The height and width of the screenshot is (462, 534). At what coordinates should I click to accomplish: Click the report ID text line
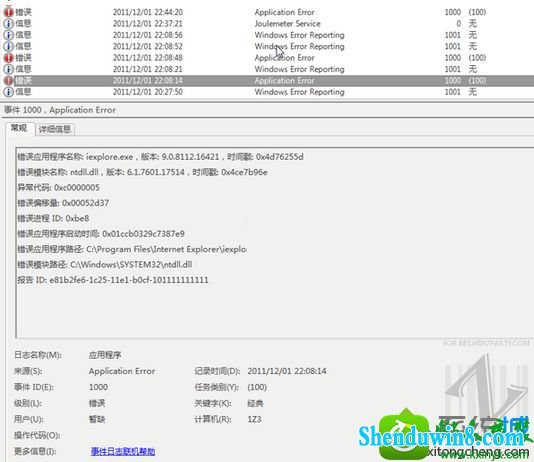113,280
